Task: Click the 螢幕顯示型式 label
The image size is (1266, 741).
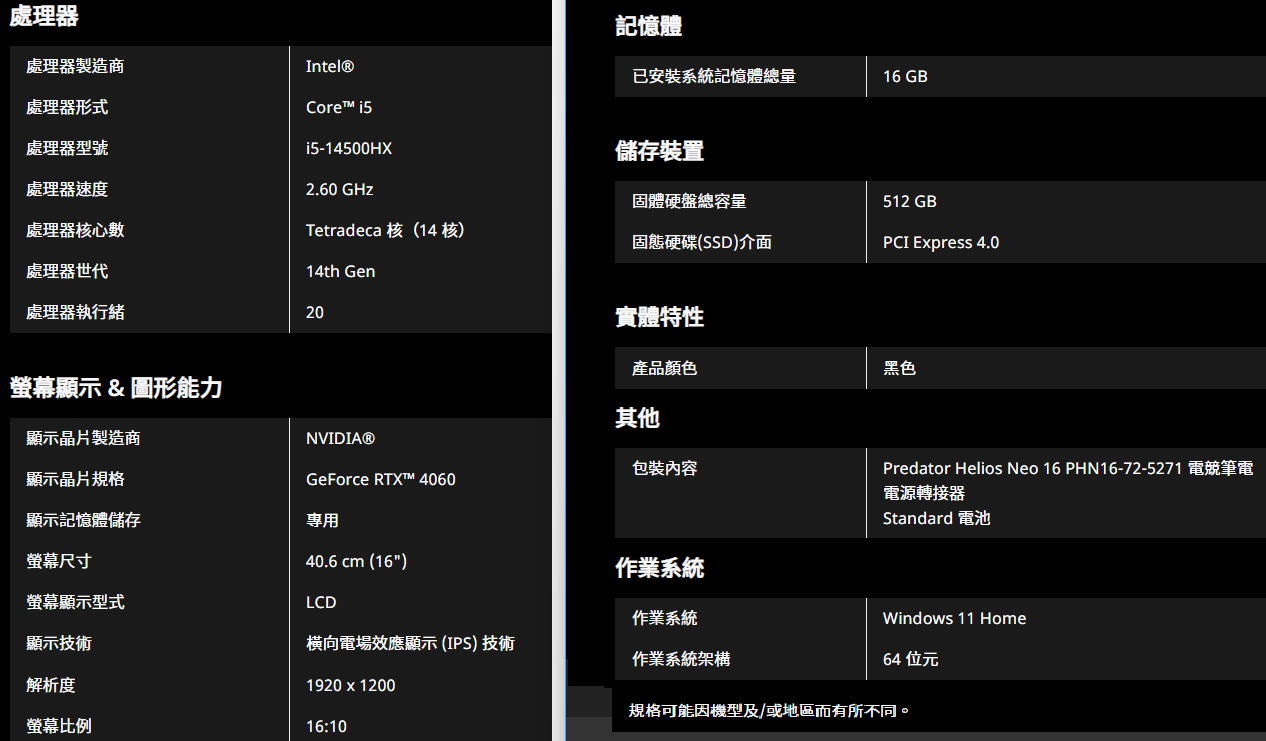Action: coord(75,602)
